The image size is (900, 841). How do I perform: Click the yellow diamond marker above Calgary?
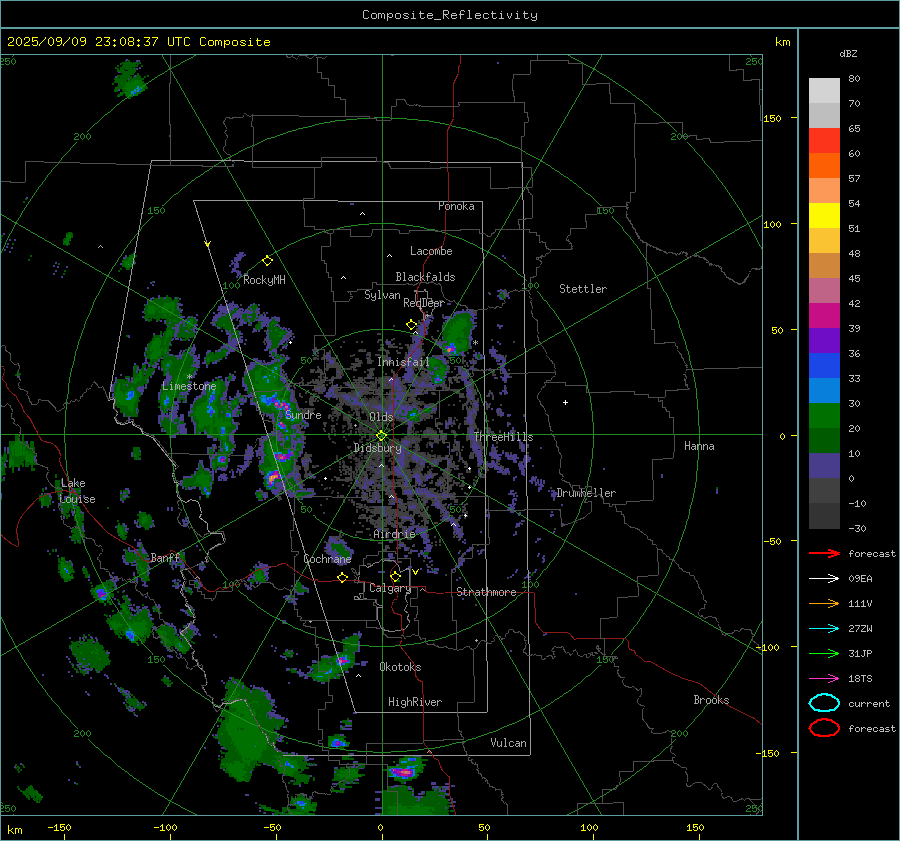pos(395,576)
